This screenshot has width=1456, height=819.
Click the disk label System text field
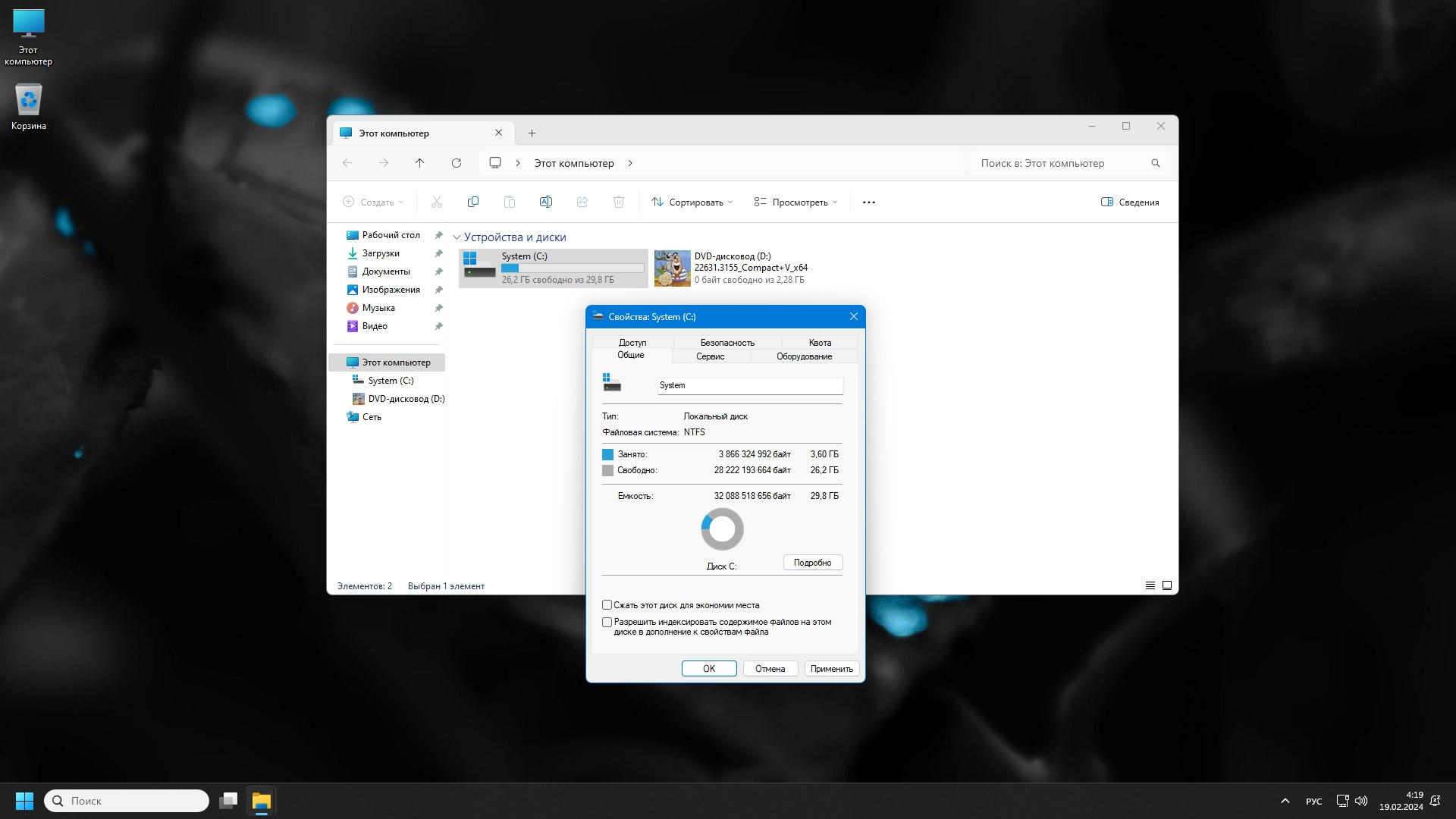pos(749,386)
